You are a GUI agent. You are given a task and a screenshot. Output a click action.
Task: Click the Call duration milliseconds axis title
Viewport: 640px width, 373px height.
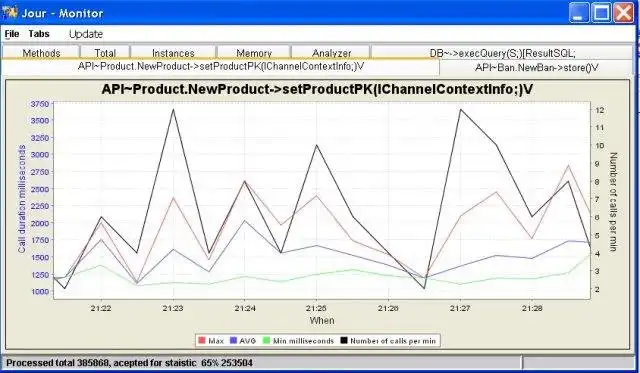pos(22,199)
